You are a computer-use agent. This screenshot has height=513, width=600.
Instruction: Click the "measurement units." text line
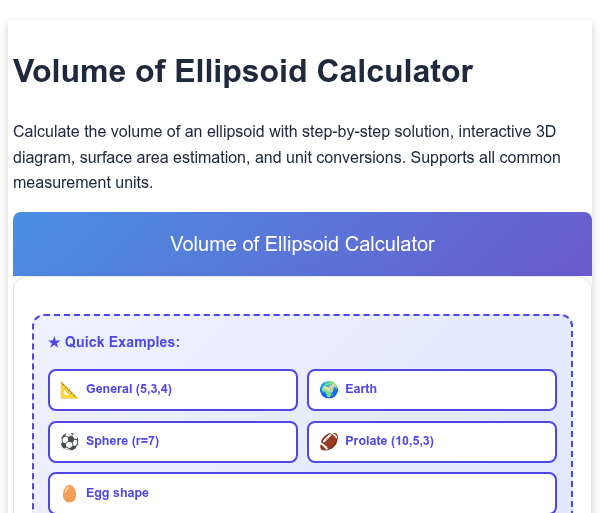(83, 182)
